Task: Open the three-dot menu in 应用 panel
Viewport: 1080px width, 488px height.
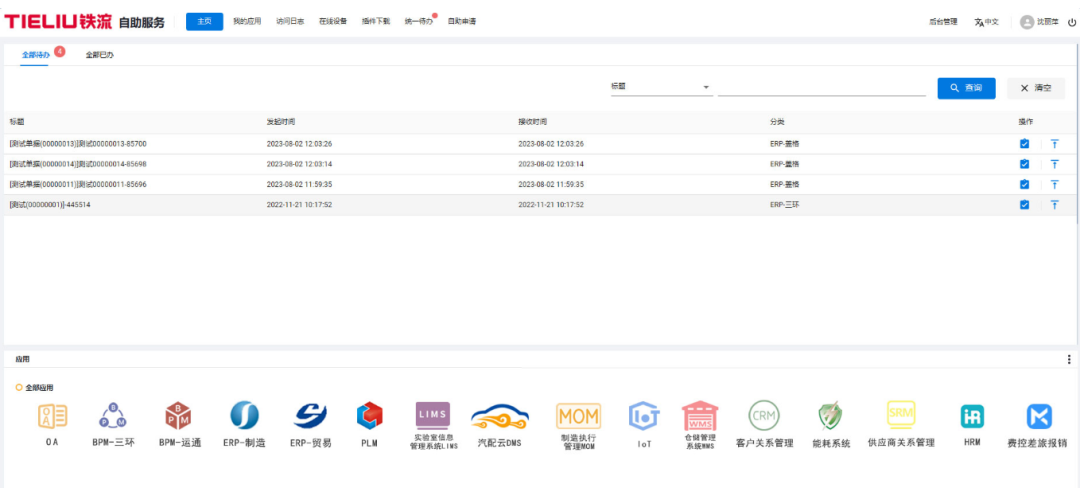Action: [1068, 359]
